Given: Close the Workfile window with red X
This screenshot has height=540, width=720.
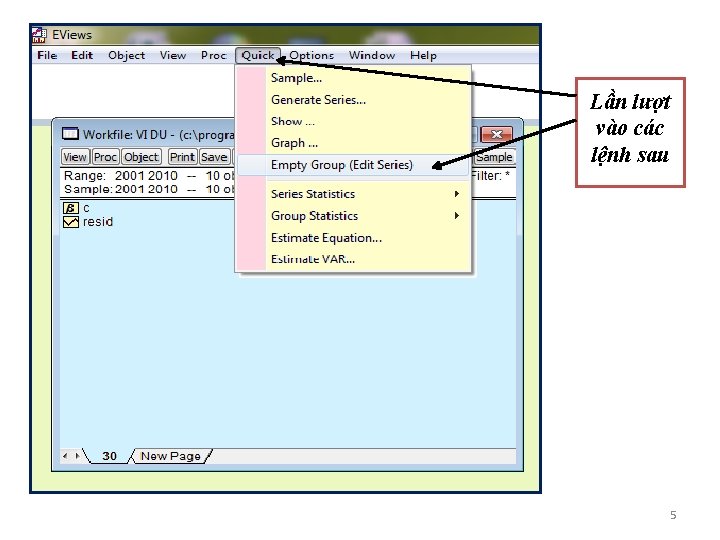Looking at the screenshot, I should (497, 134).
